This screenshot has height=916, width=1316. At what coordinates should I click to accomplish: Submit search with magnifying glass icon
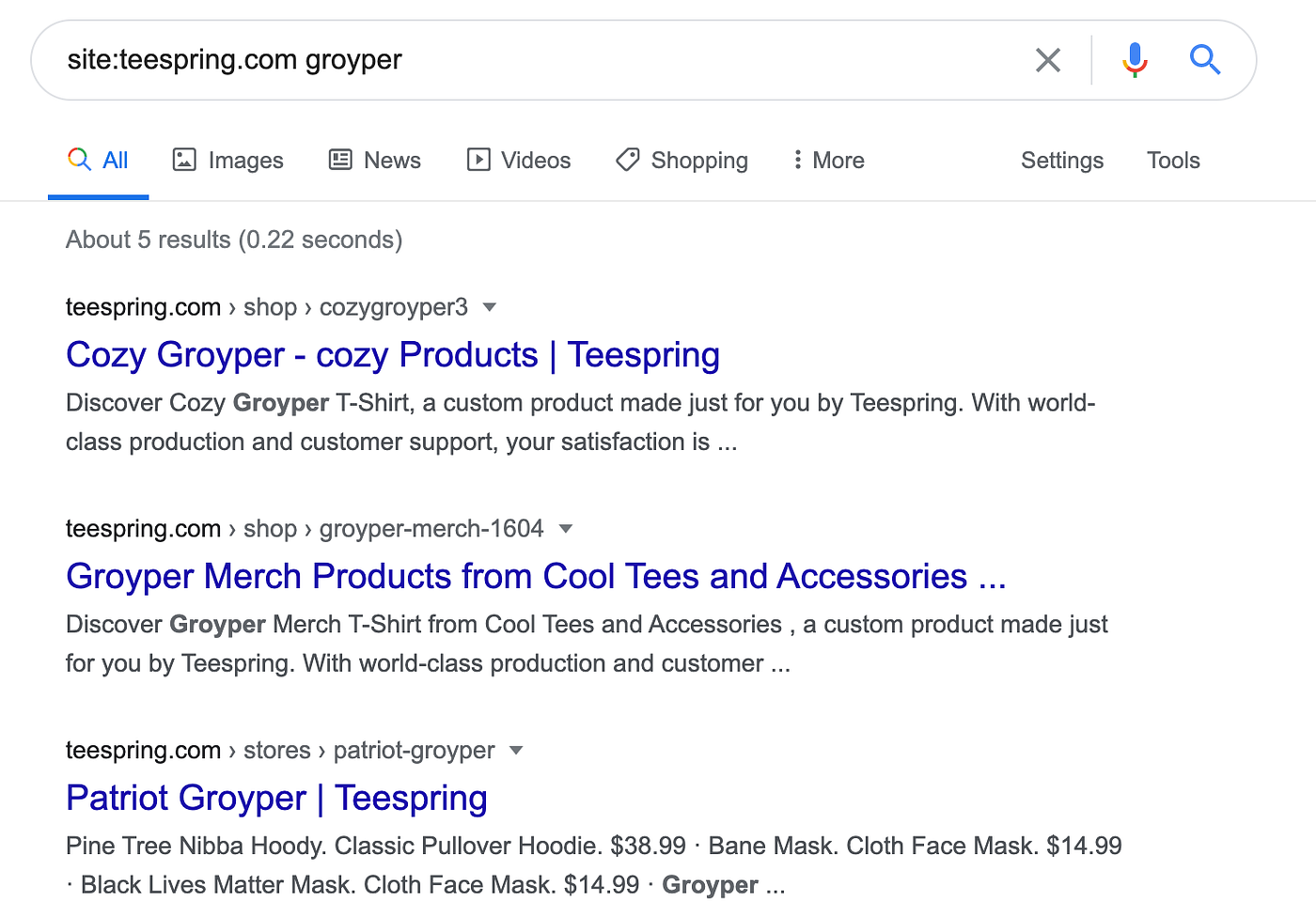[x=1204, y=59]
